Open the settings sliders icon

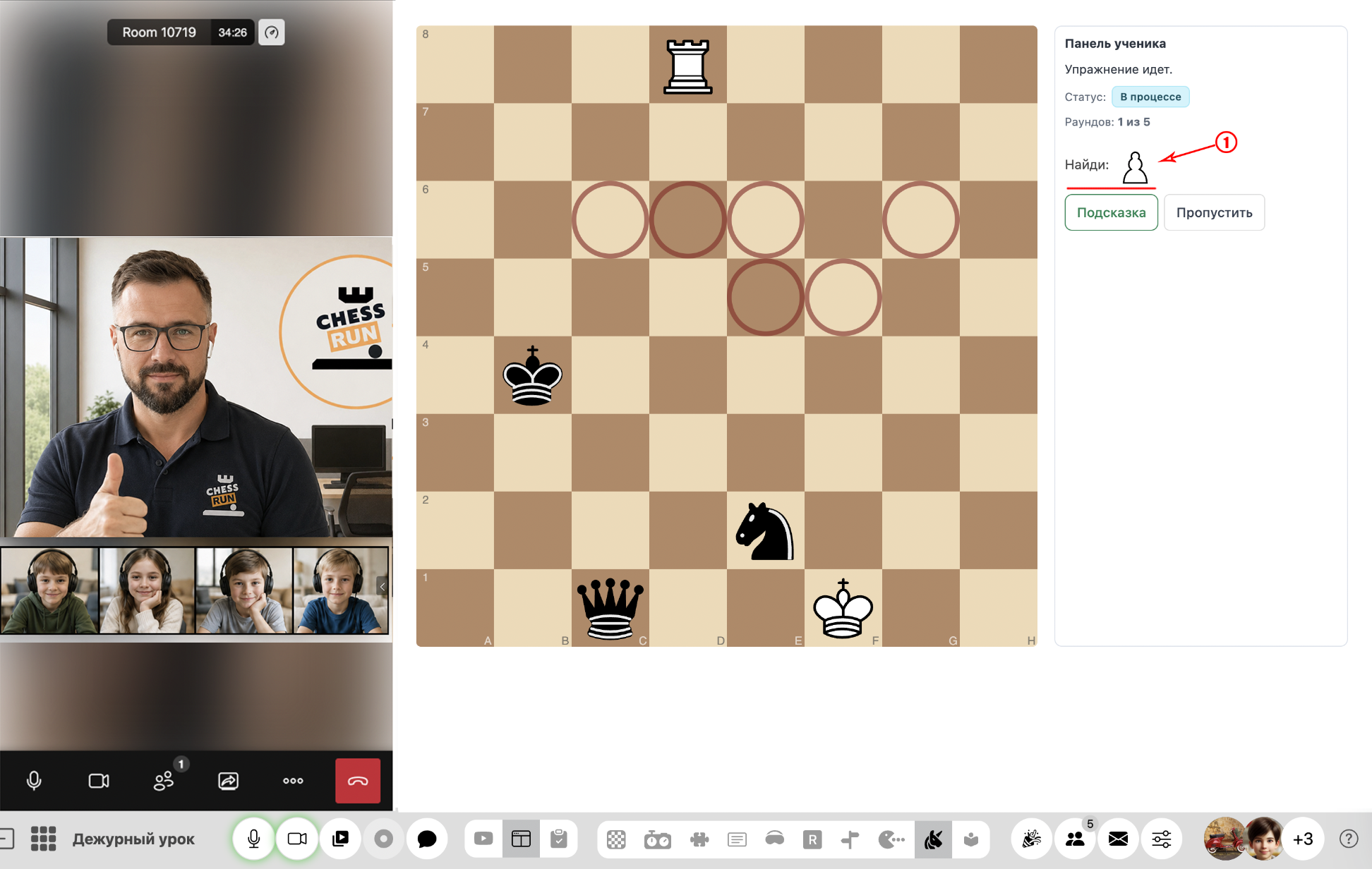[x=1161, y=839]
